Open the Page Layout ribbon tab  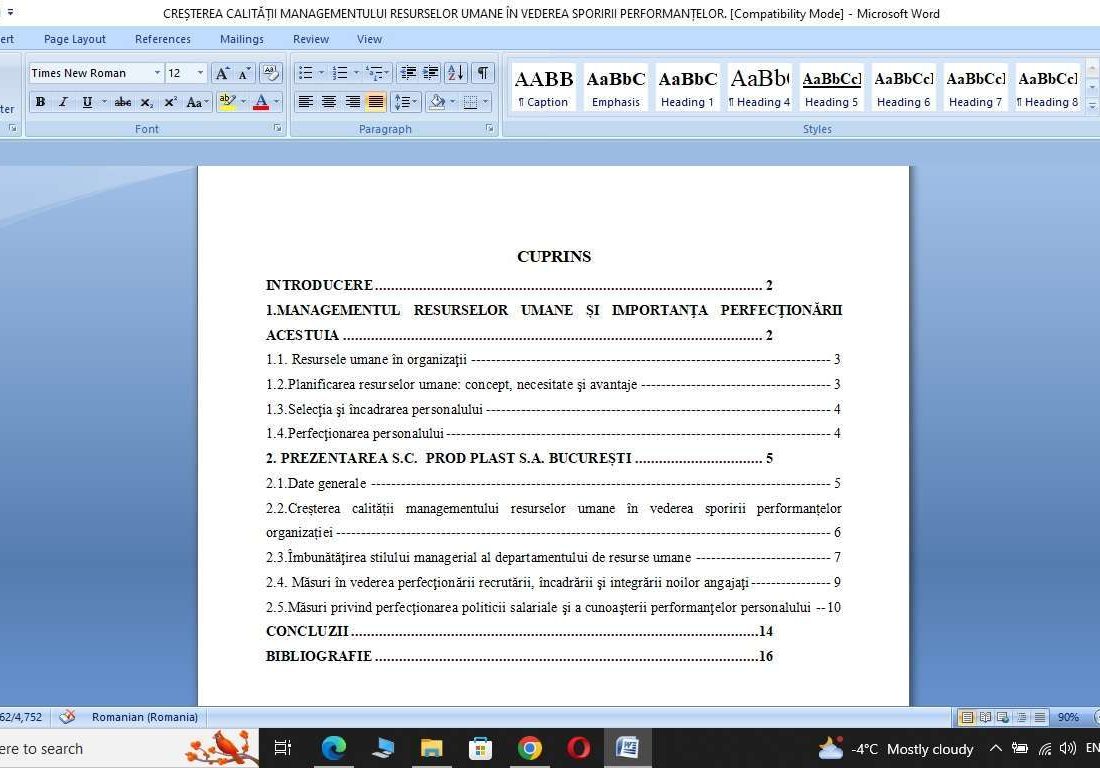74,39
